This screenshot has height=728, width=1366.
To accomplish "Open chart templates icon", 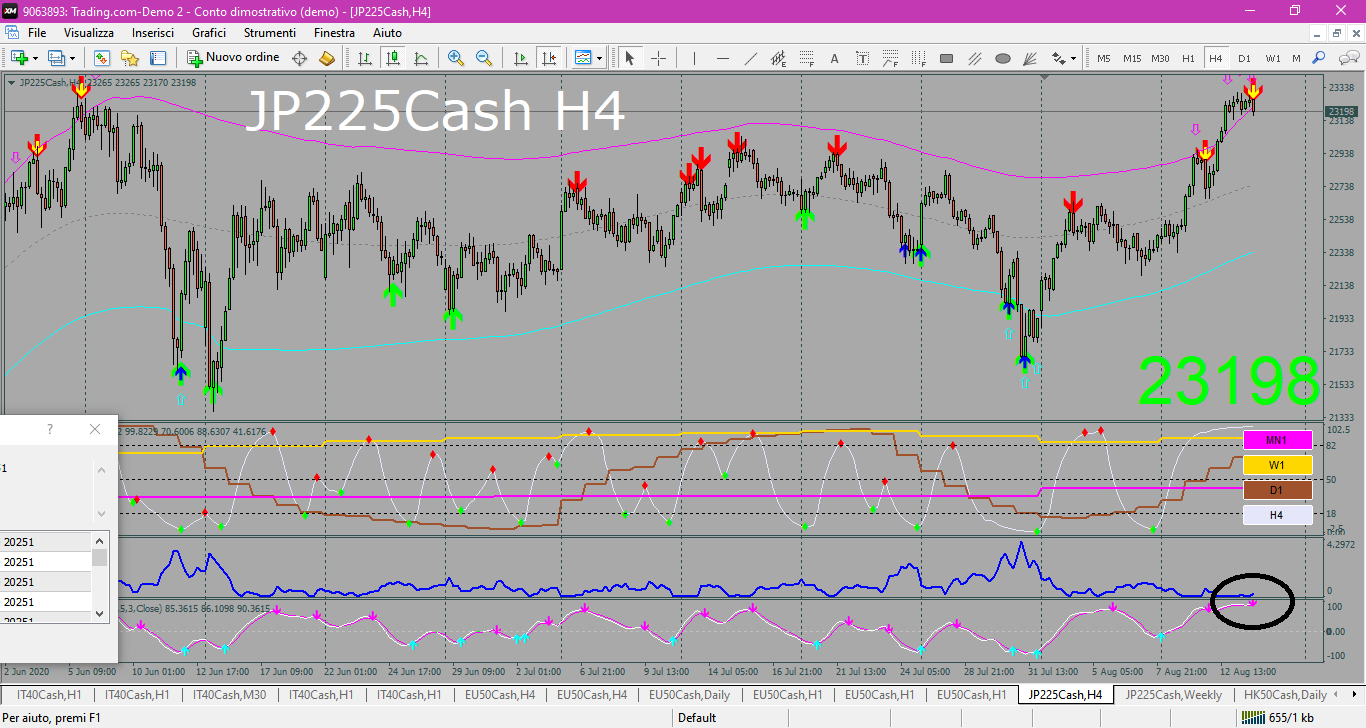I will [584, 58].
